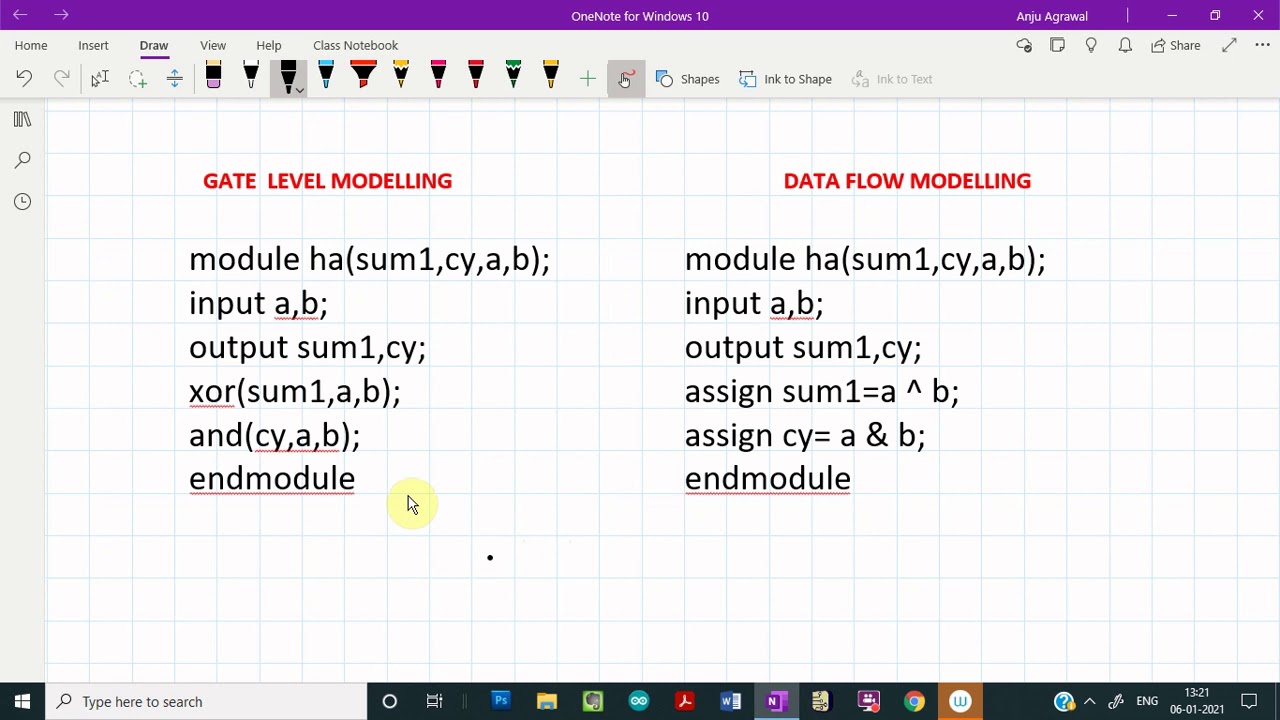Open Google Chrome from the taskbar
The height and width of the screenshot is (720, 1280).
pyautogui.click(x=915, y=701)
